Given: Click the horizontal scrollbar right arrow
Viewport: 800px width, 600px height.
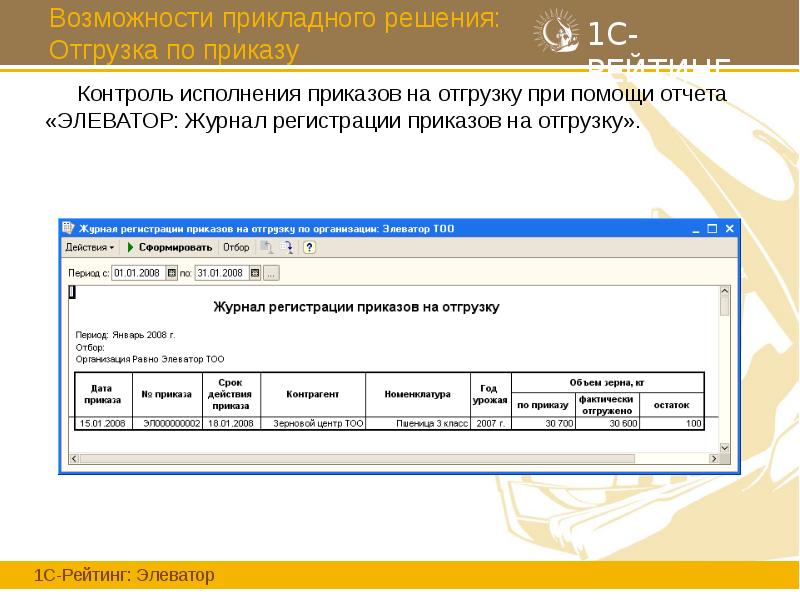Looking at the screenshot, I should pos(714,456).
